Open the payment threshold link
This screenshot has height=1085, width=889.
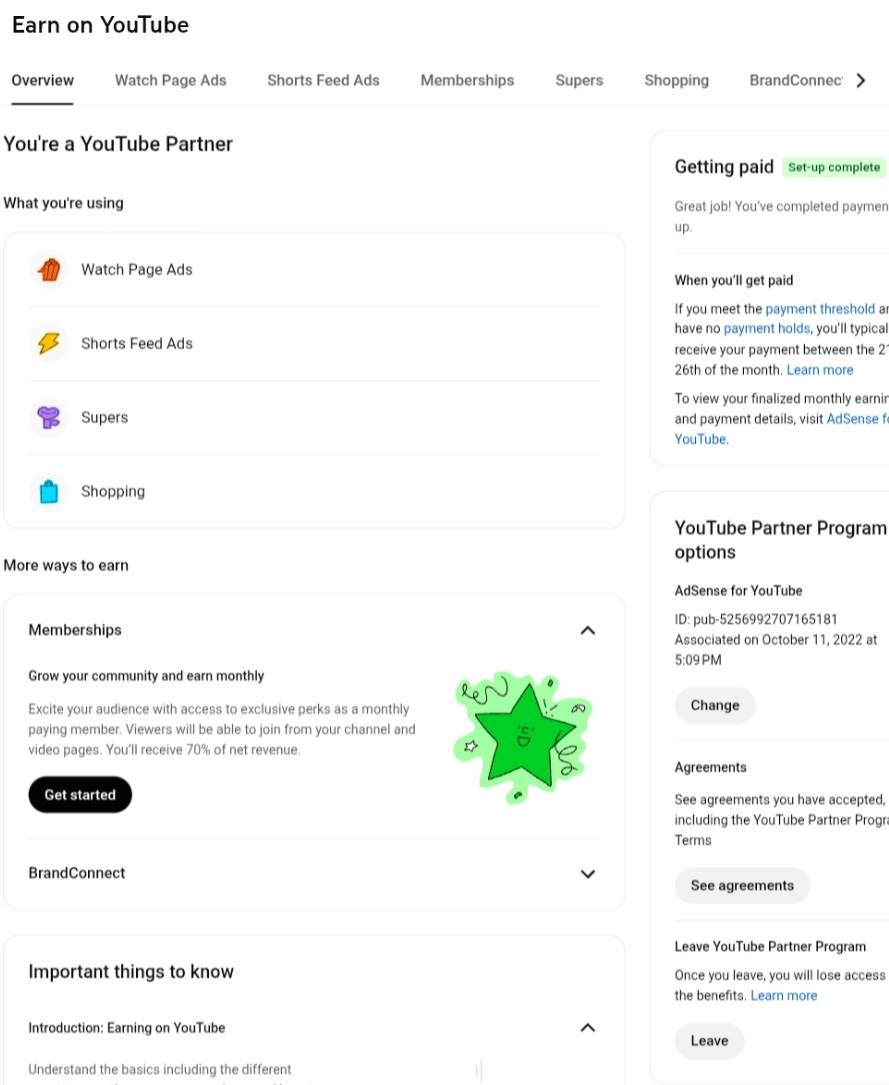click(820, 309)
